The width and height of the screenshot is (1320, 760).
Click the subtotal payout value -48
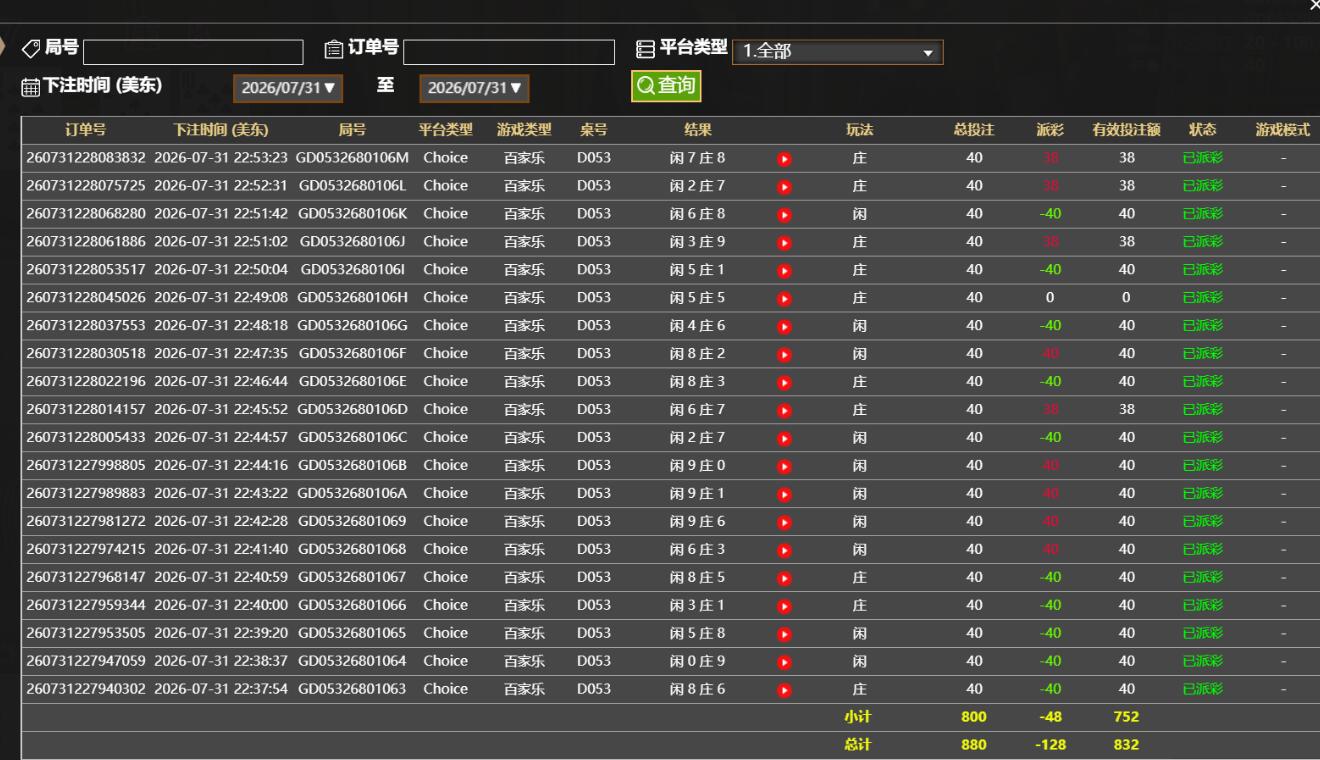point(1050,717)
